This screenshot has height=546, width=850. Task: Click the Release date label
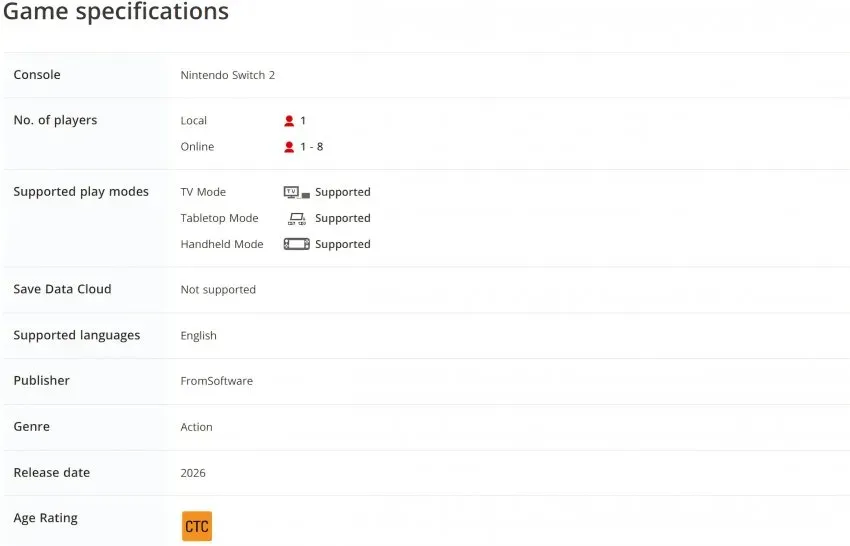(x=51, y=473)
